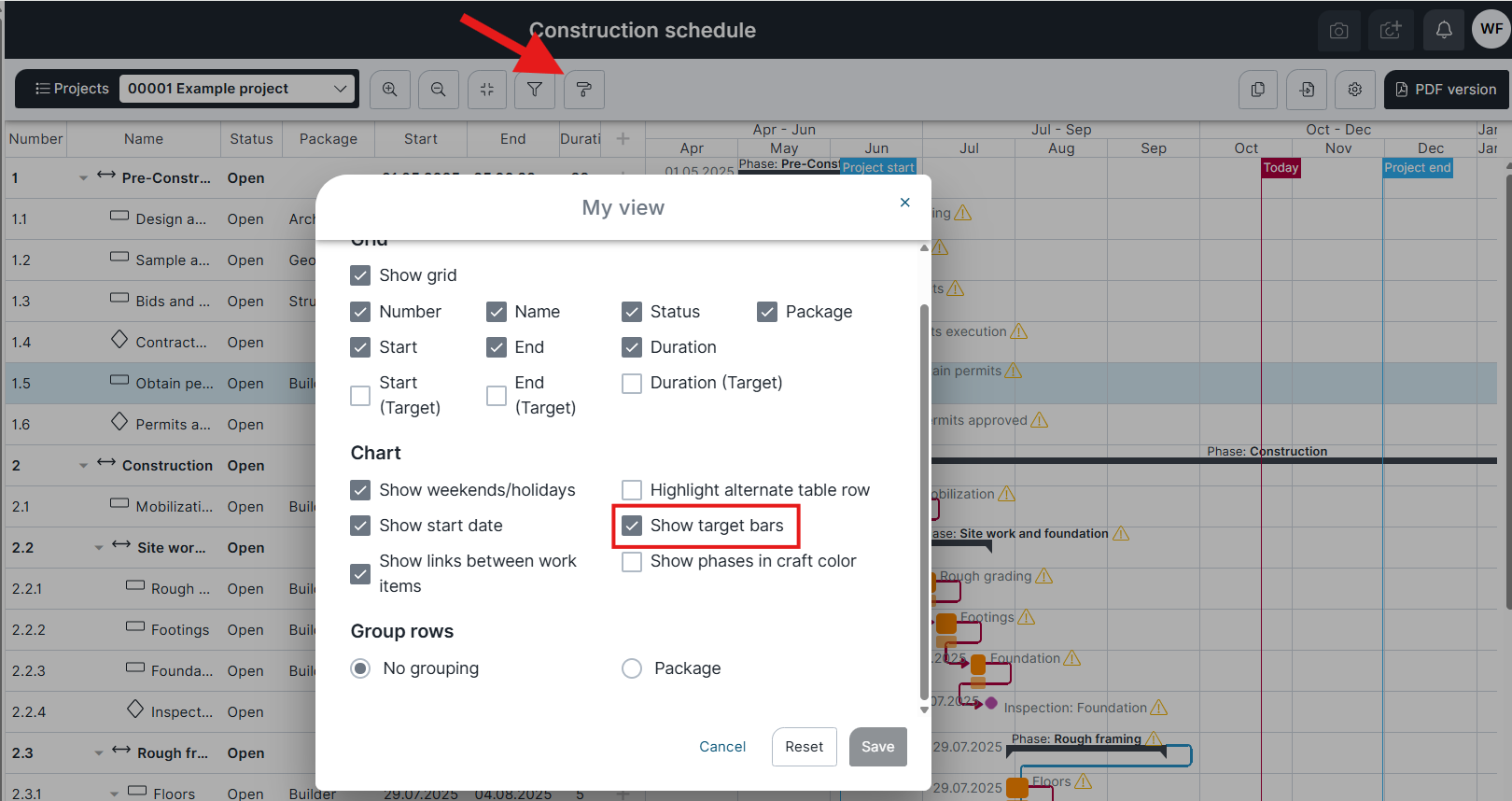The width and height of the screenshot is (1512, 801).
Task: Open the My view paint roller icon
Action: point(584,90)
